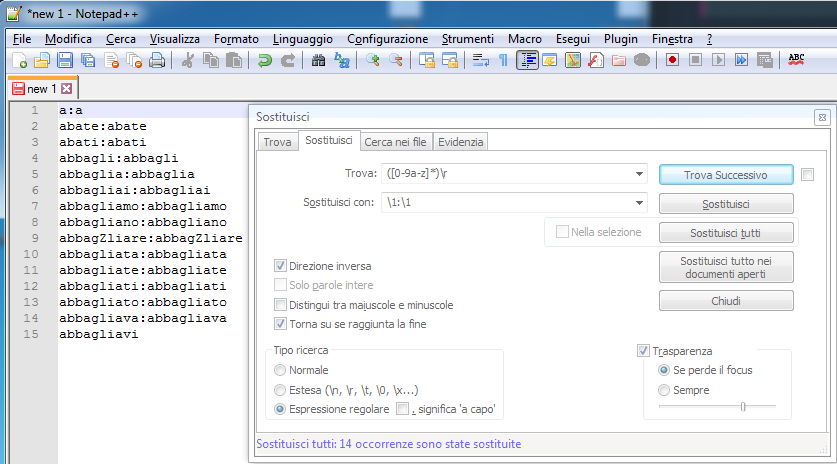Click the New file toolbar icon

point(20,60)
